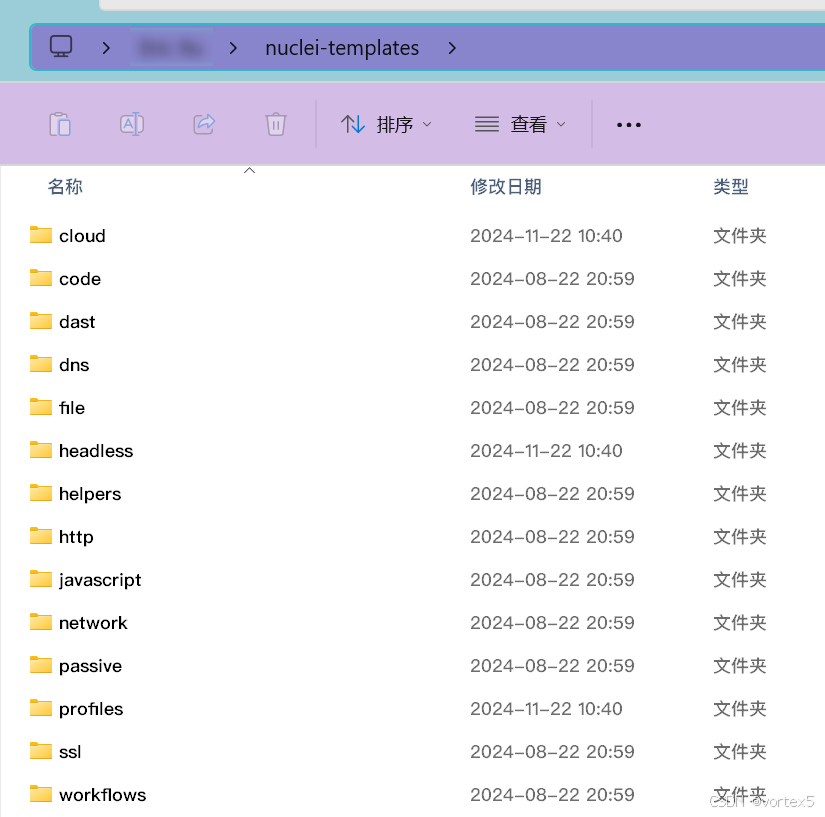Select the cloud folder
Screen dimensions: 825x817
coord(82,236)
